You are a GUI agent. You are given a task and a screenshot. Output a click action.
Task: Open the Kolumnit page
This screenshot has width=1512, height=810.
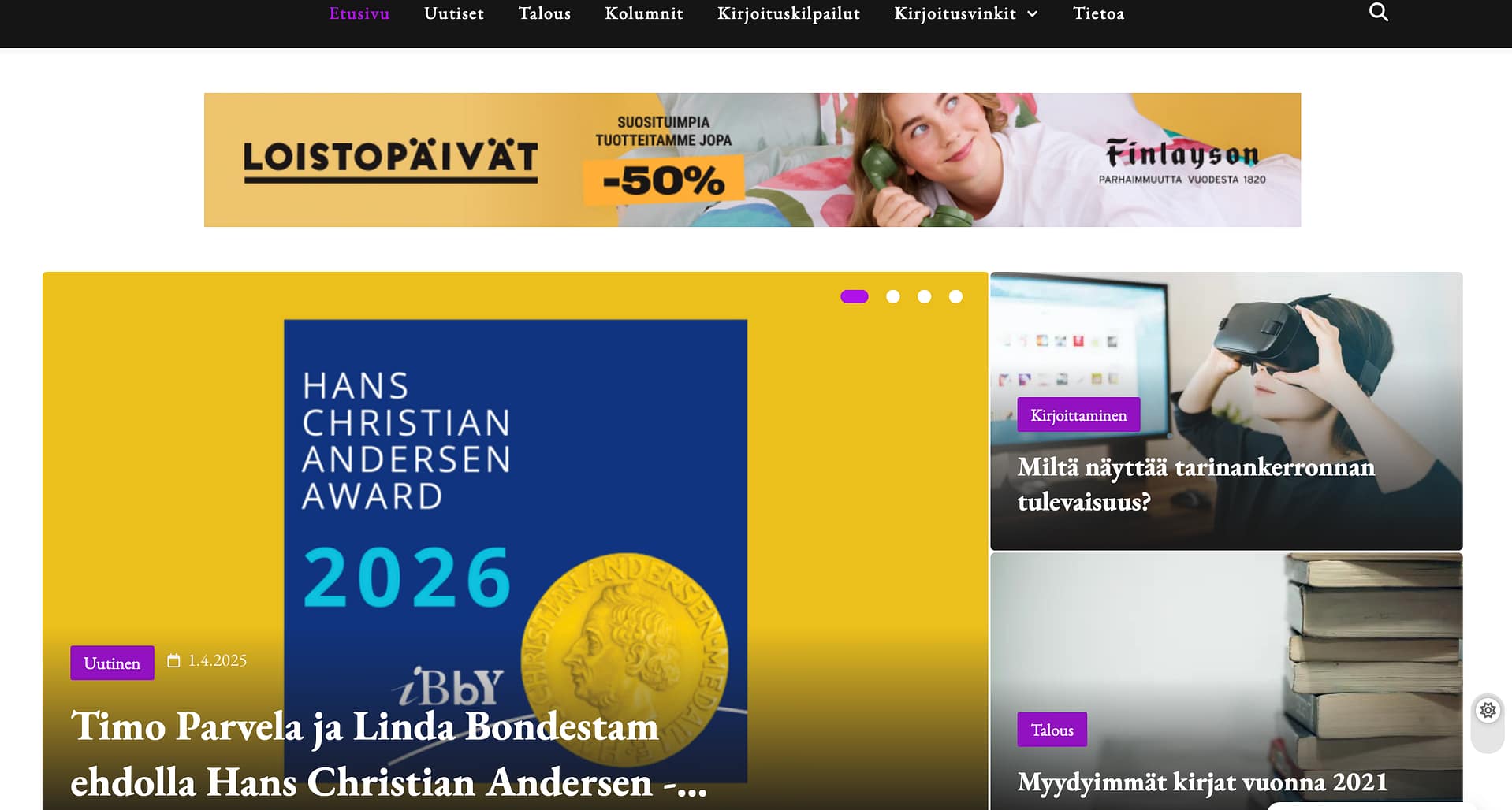[x=644, y=13]
